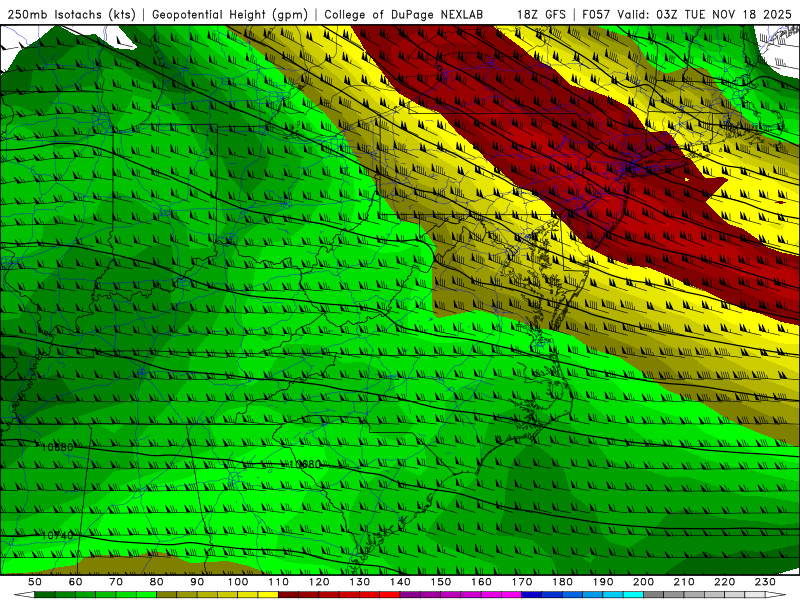Click the bright red swatch ending at 140
Viewport: 800px width, 600px height.
click(390, 595)
